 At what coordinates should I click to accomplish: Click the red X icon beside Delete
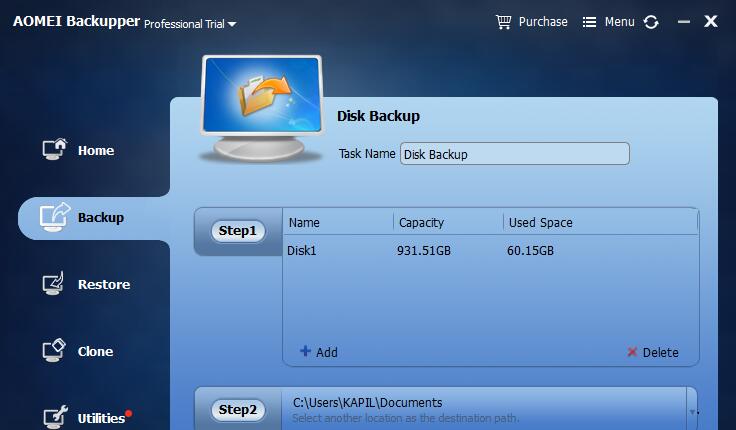pyautogui.click(x=632, y=352)
